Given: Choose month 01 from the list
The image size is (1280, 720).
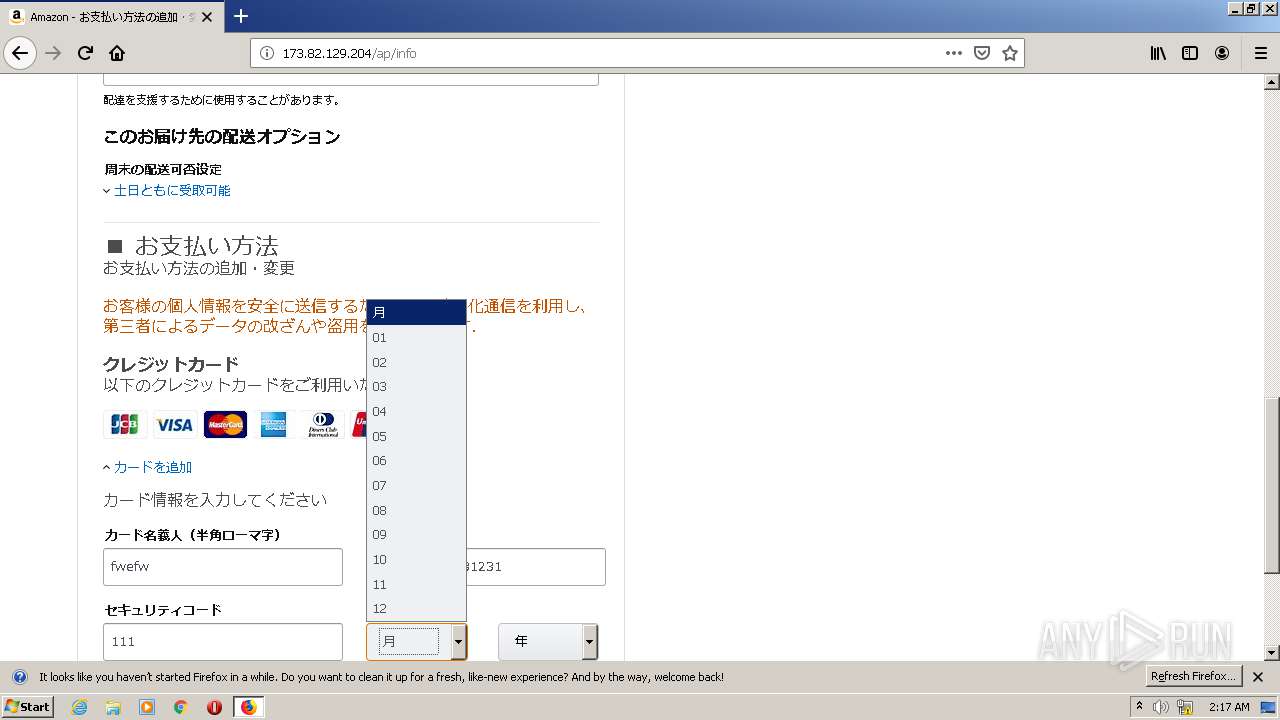Looking at the screenshot, I should (x=416, y=338).
